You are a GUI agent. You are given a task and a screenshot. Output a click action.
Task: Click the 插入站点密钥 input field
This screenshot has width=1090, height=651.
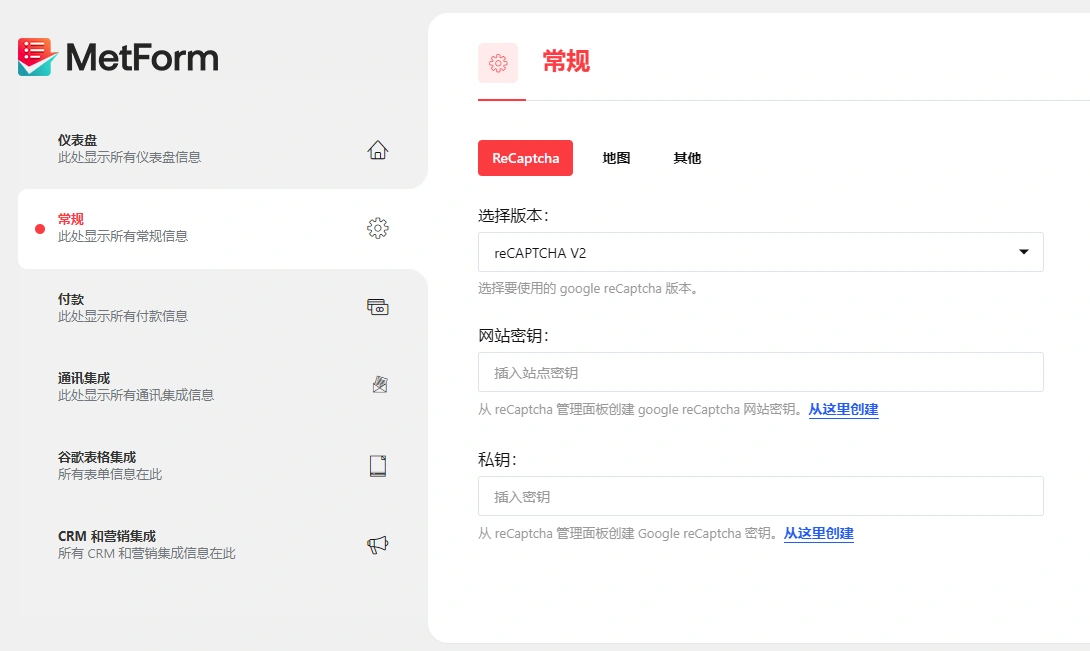760,371
